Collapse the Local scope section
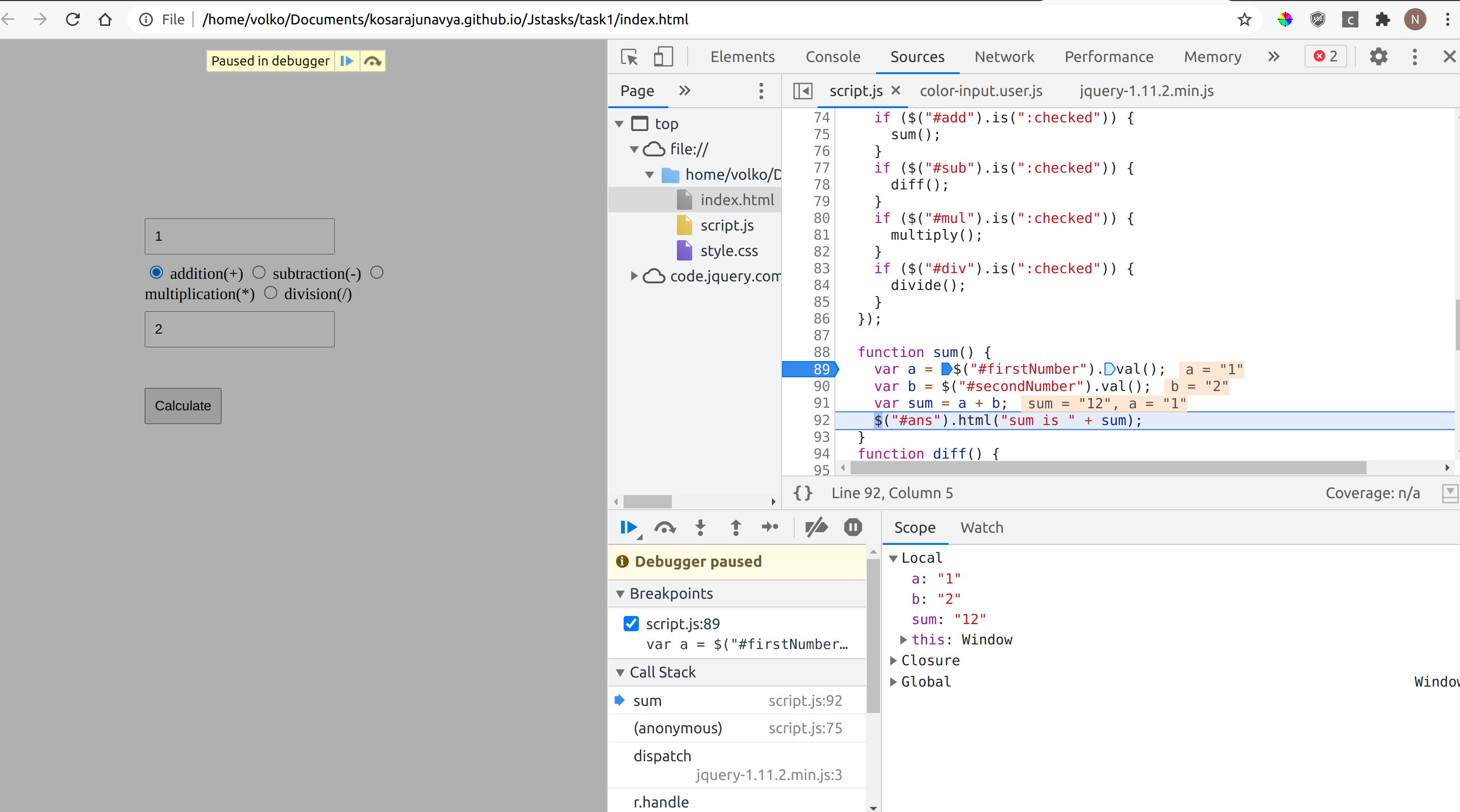1460x812 pixels. pos(894,558)
